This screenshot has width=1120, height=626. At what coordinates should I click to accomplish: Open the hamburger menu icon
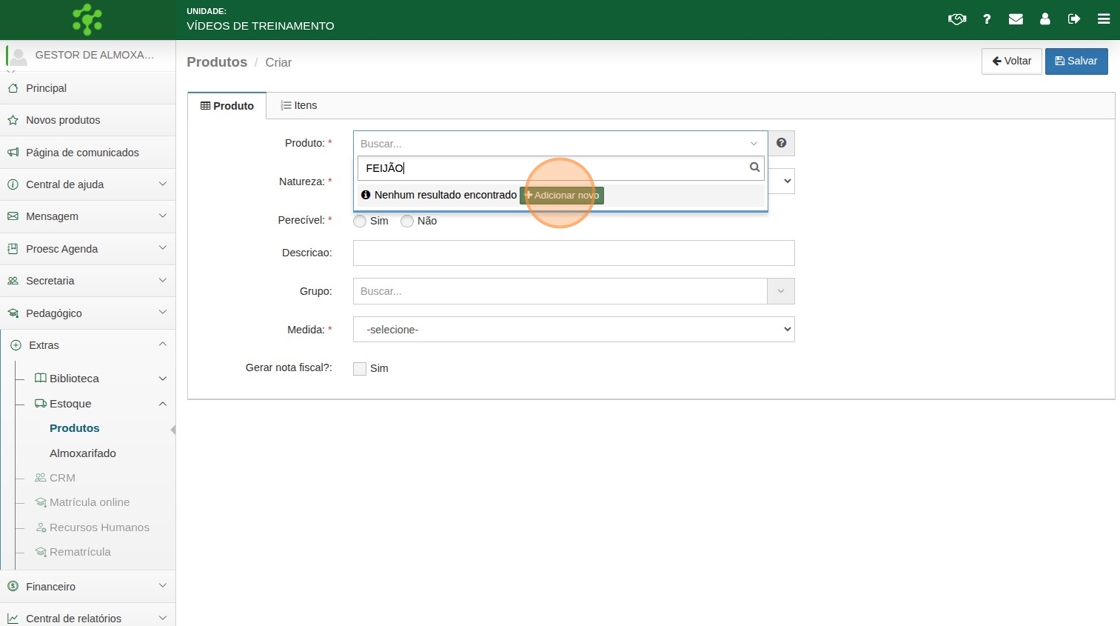pyautogui.click(x=1104, y=19)
